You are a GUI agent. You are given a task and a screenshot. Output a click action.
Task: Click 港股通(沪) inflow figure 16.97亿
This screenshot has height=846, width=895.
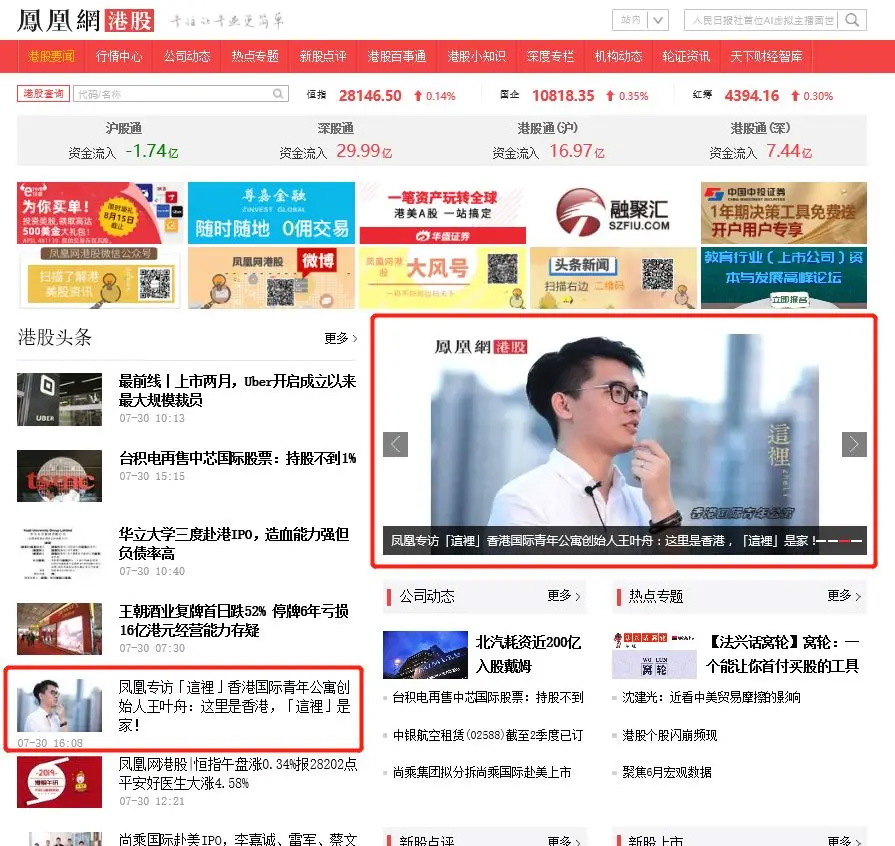pos(576,151)
